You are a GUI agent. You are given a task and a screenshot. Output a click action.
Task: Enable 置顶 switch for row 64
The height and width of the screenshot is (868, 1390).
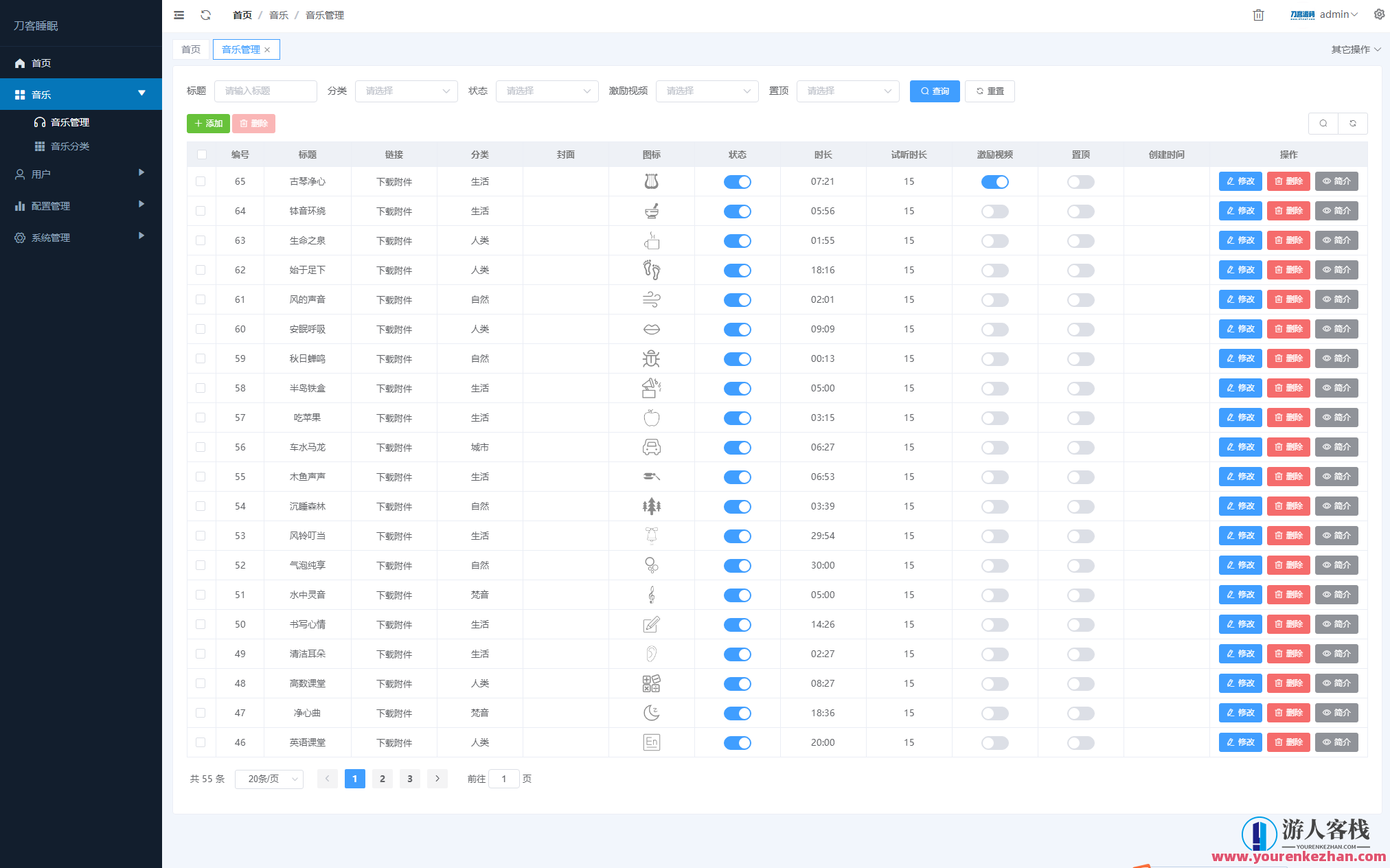tap(1080, 212)
